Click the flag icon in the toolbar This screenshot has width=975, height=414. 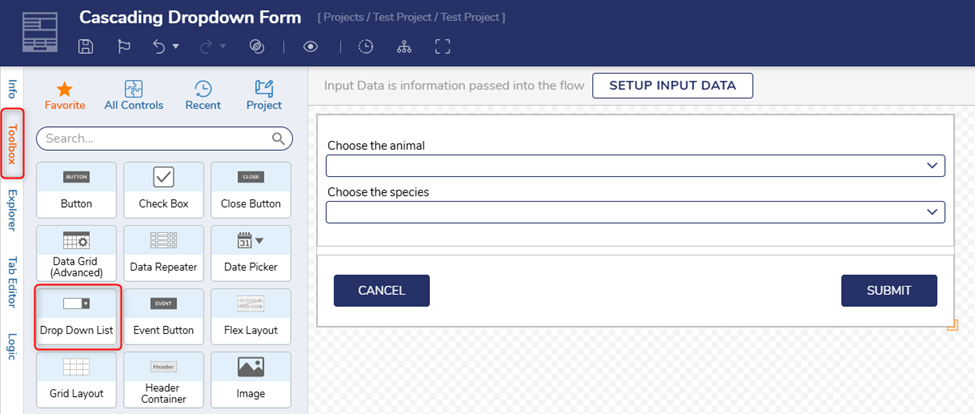coord(124,47)
